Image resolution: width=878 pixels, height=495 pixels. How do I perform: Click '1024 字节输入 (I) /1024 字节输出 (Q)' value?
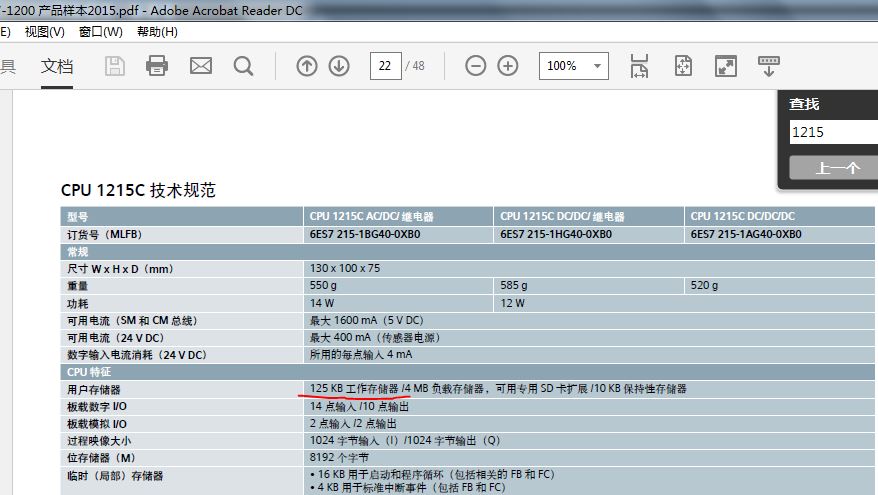(x=405, y=441)
